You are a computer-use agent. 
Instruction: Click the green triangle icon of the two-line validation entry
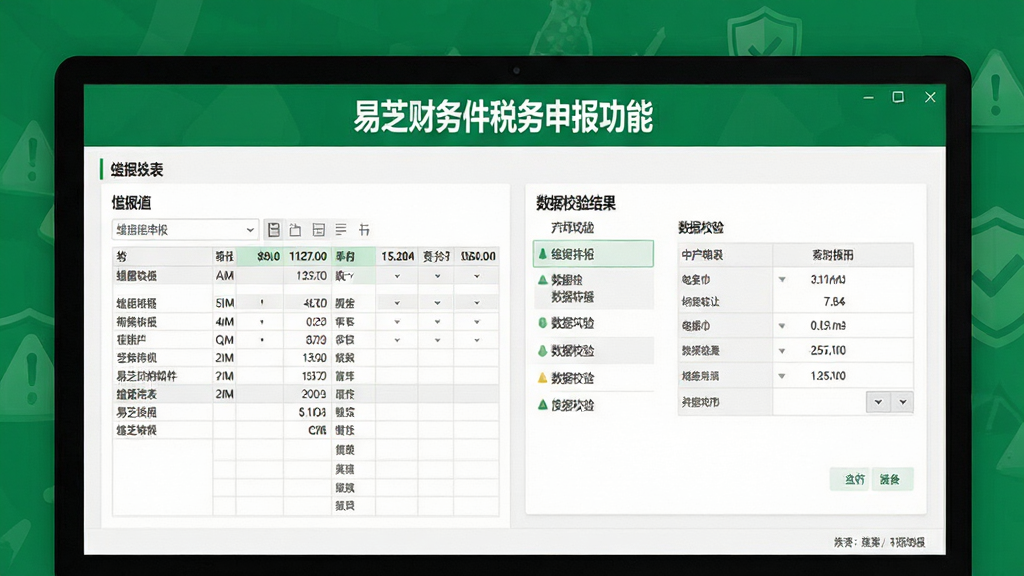pyautogui.click(x=542, y=280)
